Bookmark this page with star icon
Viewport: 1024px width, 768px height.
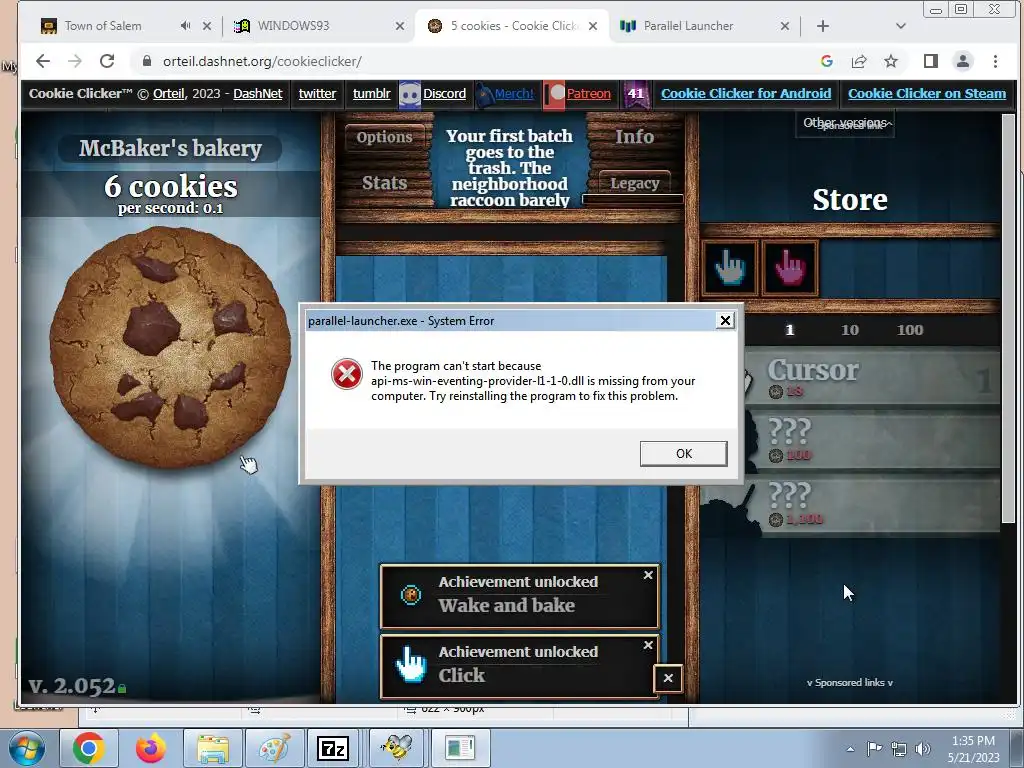click(891, 61)
